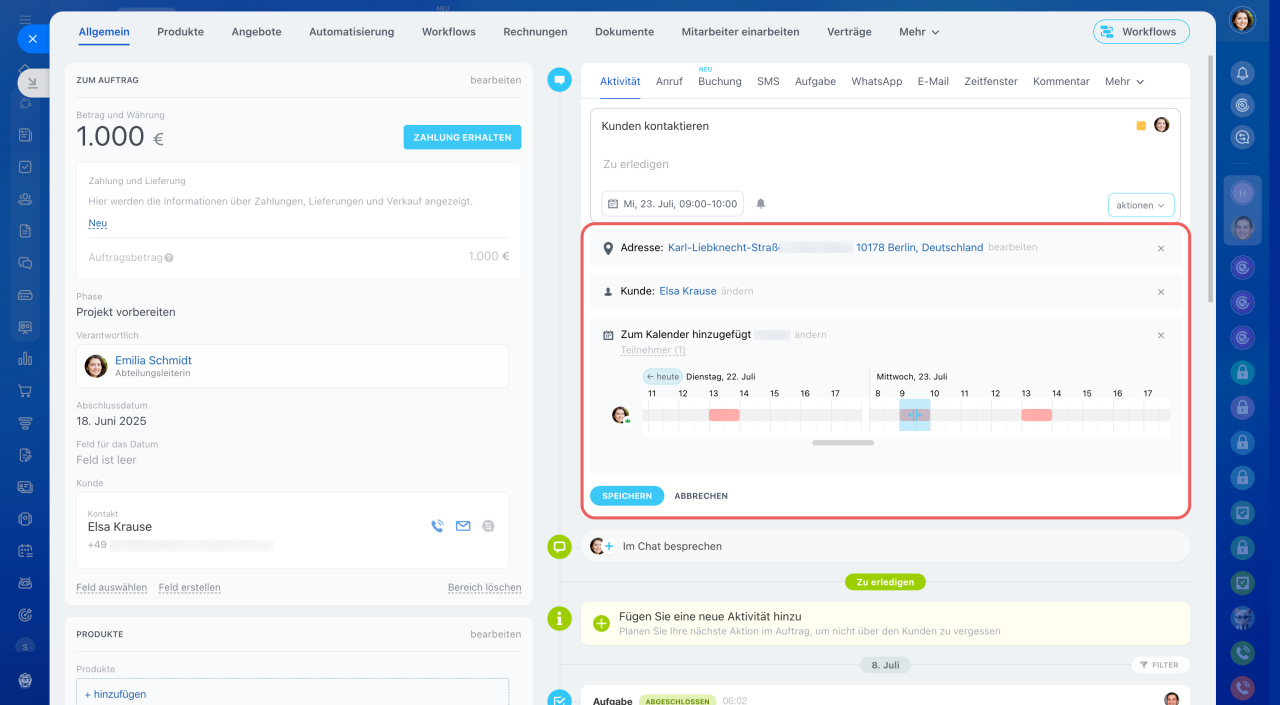Open the date picker Mi, 23. Juli, 09:00-10:00
Screen dimensions: 1280x705
click(x=672, y=204)
